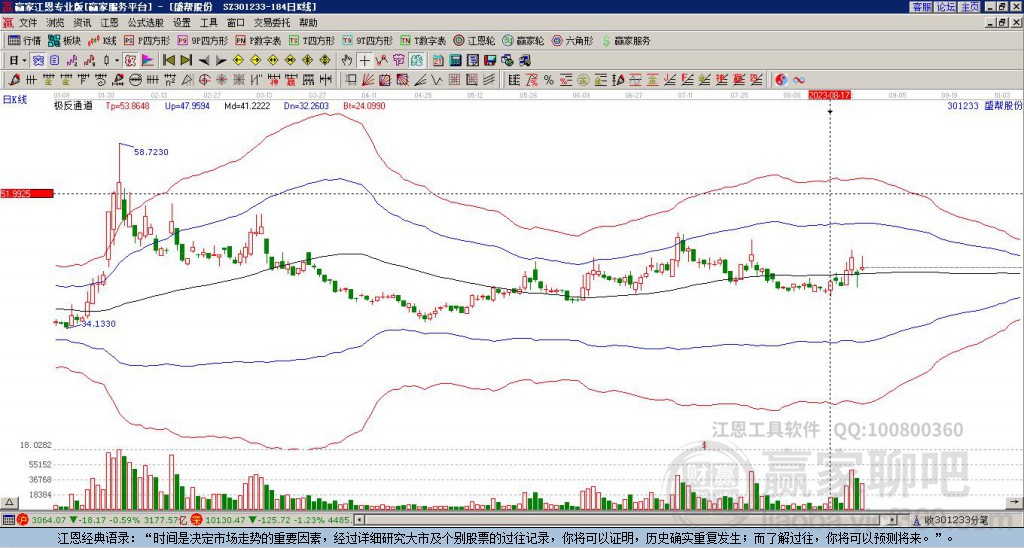Step chart left with black left arrow
The image size is (1024, 548).
[x=204, y=61]
